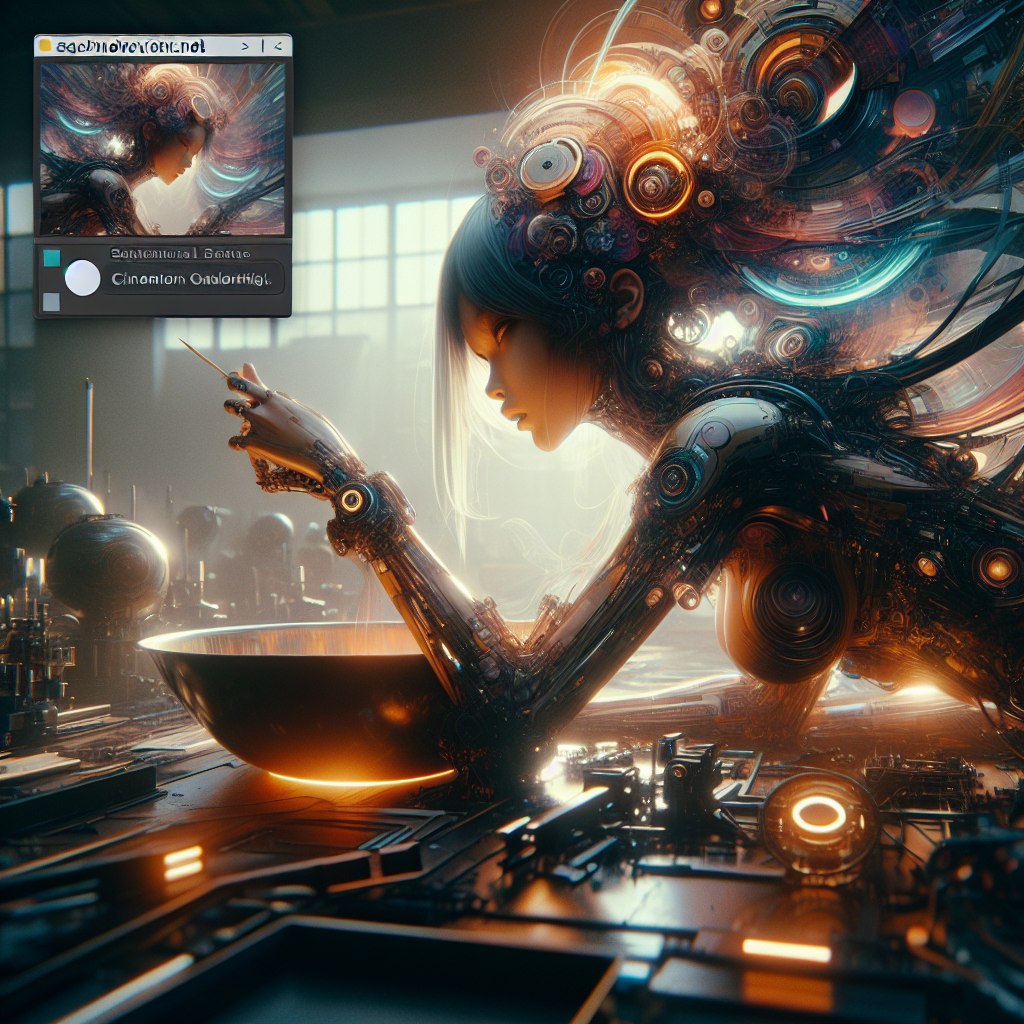Image resolution: width=1024 pixels, height=1024 pixels.
Task: Click the needle tip held by the cyborg
Action: coord(183,343)
